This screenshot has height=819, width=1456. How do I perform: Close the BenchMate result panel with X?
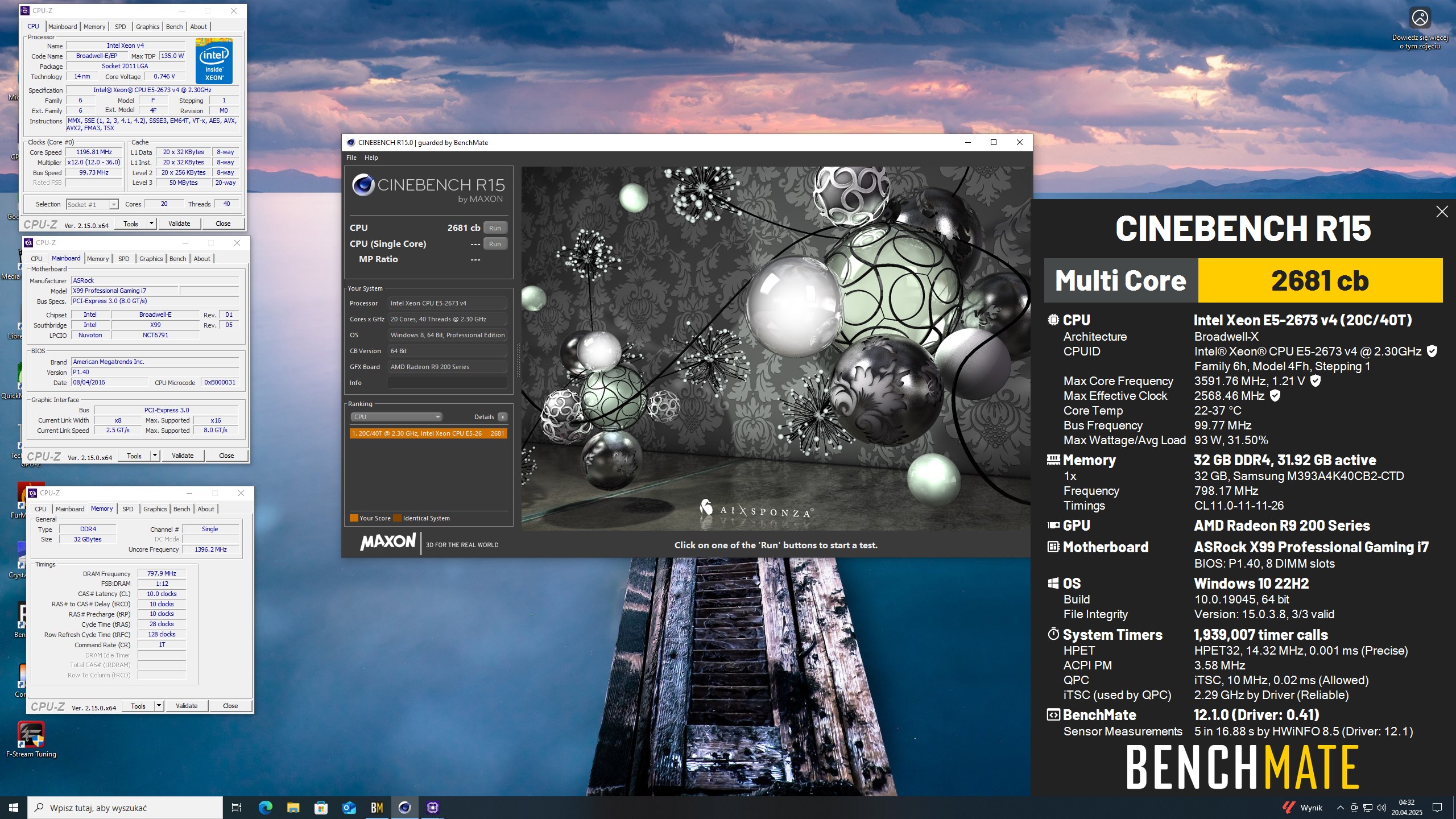[x=1442, y=212]
